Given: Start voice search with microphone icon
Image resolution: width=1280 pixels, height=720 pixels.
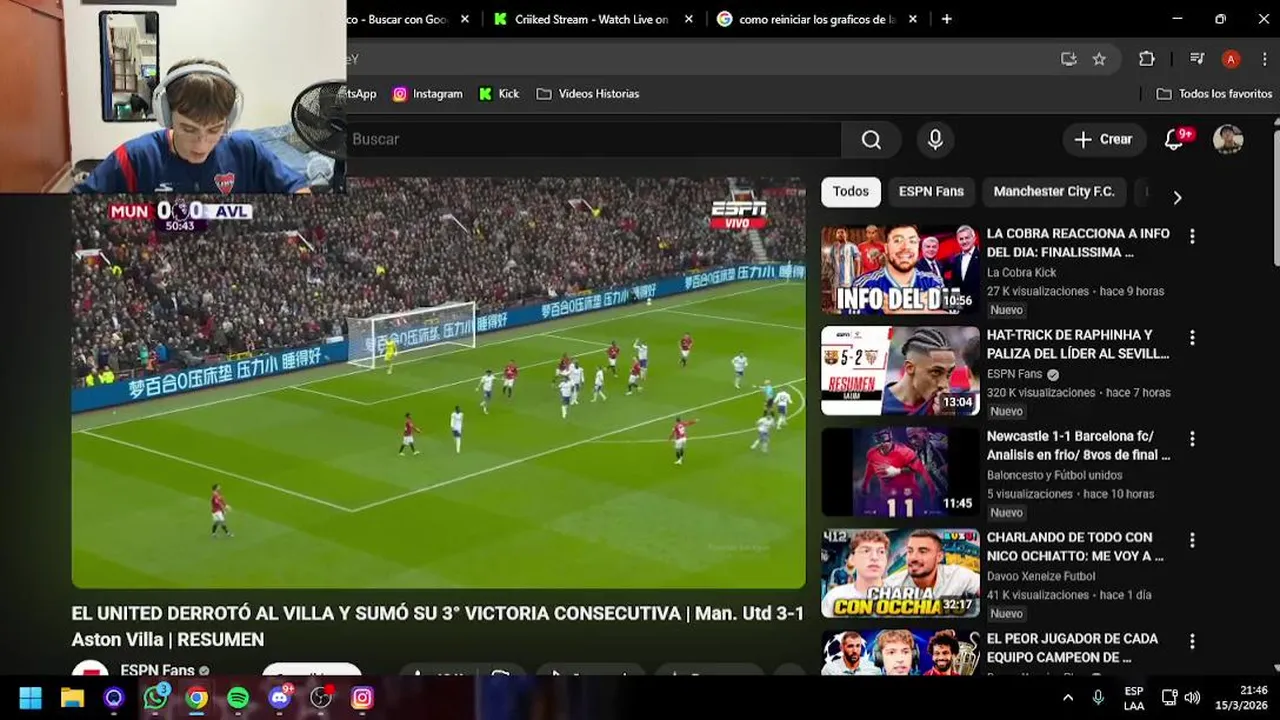Looking at the screenshot, I should 935,140.
